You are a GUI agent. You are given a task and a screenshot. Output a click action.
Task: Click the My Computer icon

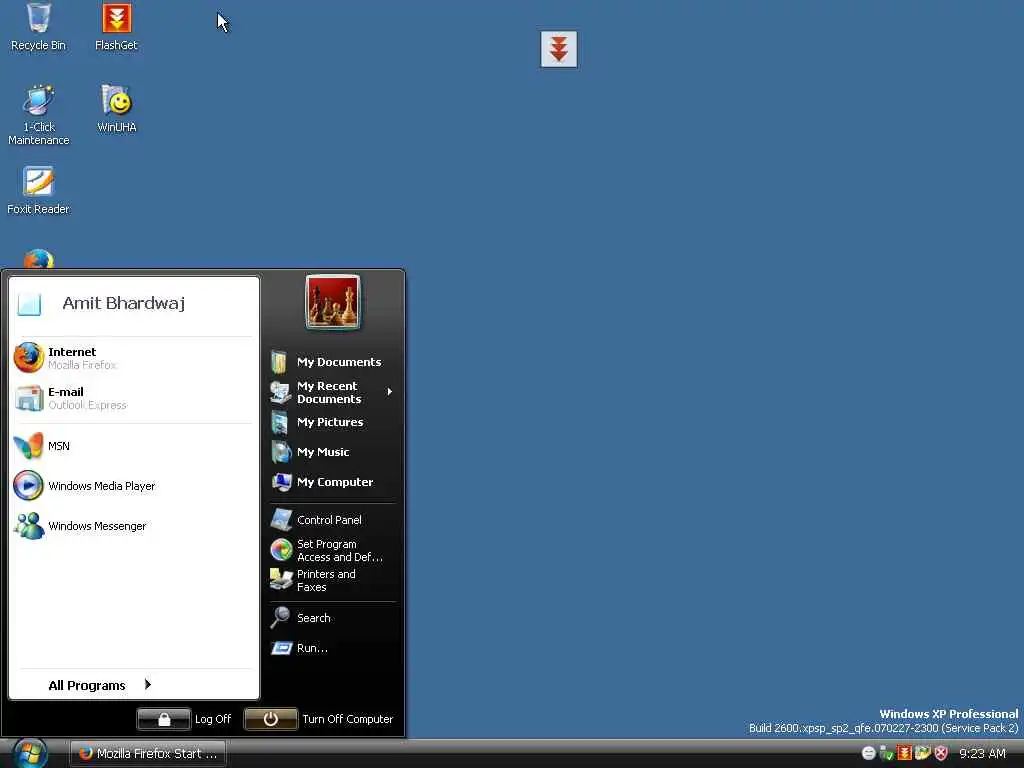(x=281, y=482)
